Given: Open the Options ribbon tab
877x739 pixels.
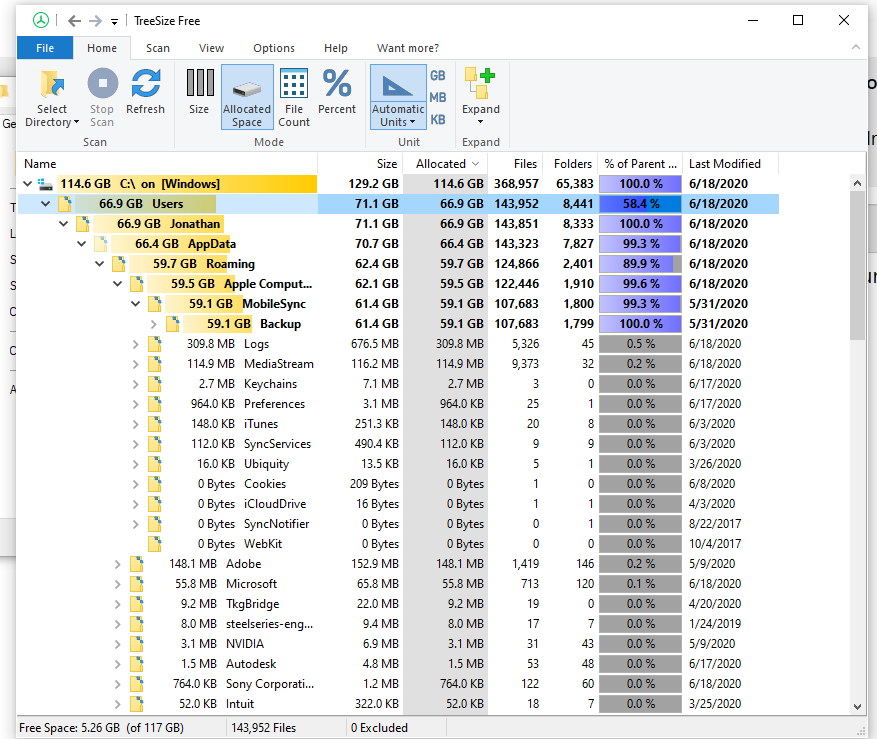Looking at the screenshot, I should coord(274,48).
